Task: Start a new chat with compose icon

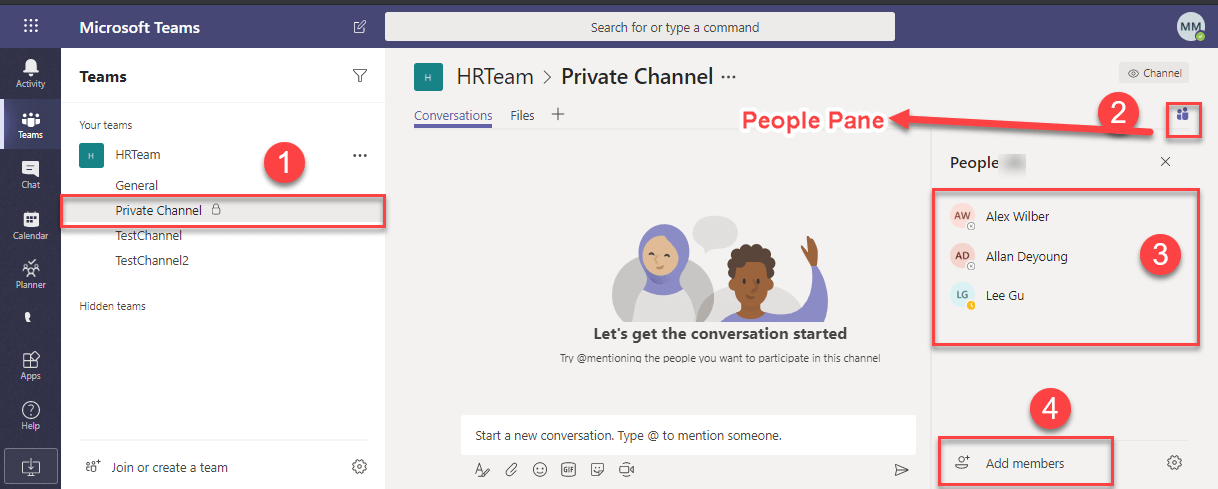Action: (360, 27)
